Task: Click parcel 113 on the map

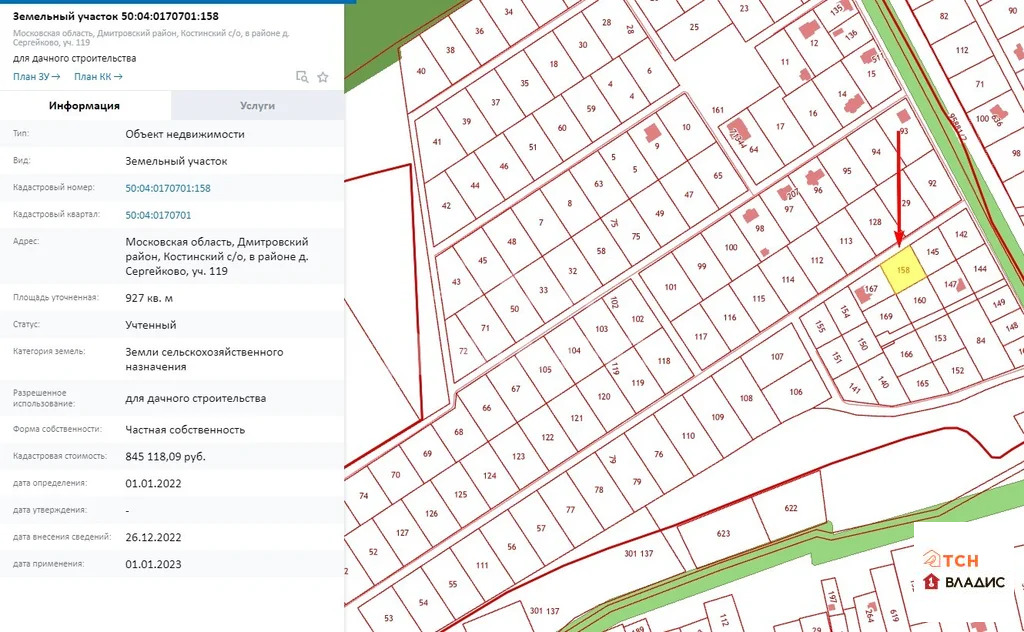Action: coord(846,241)
